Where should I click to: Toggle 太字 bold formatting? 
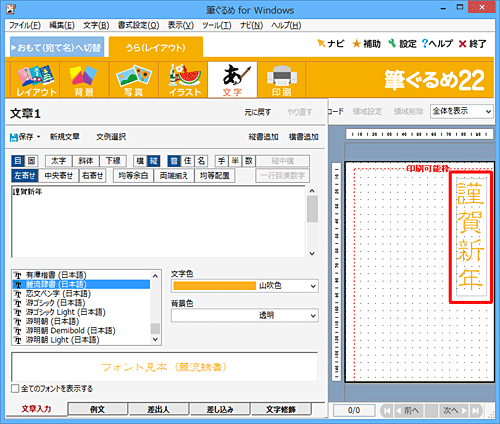click(x=59, y=161)
